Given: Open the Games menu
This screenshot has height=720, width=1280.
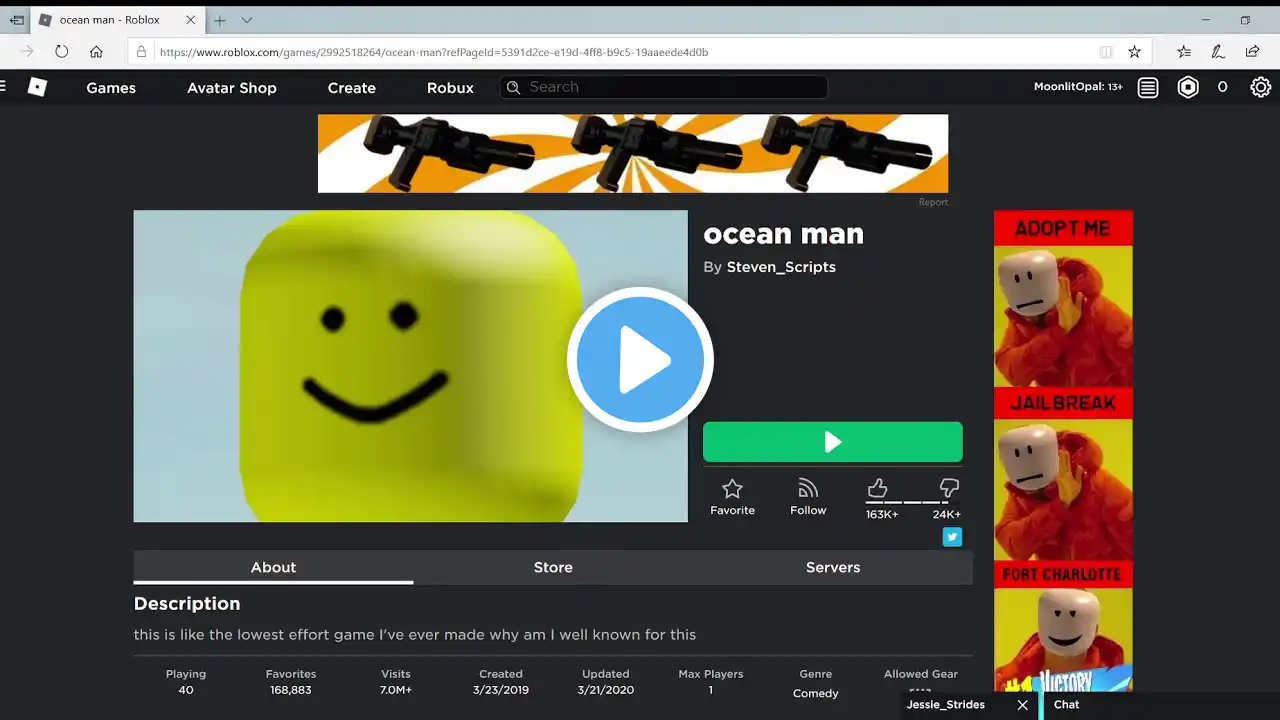Looking at the screenshot, I should tap(111, 88).
